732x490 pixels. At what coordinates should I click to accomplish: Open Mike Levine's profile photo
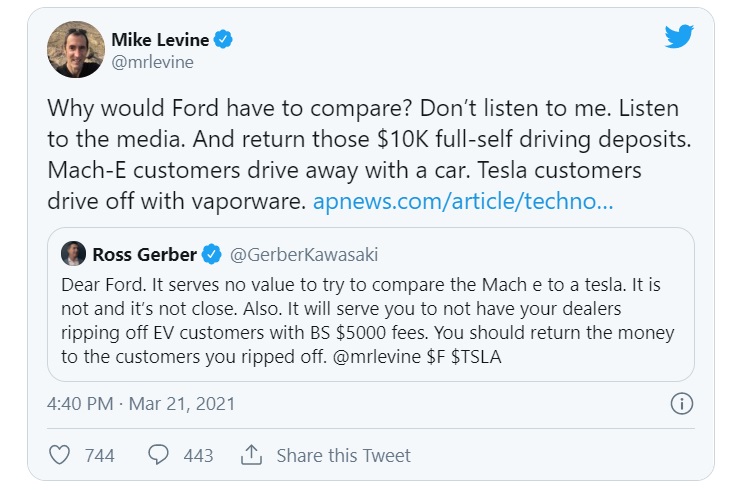(x=75, y=50)
